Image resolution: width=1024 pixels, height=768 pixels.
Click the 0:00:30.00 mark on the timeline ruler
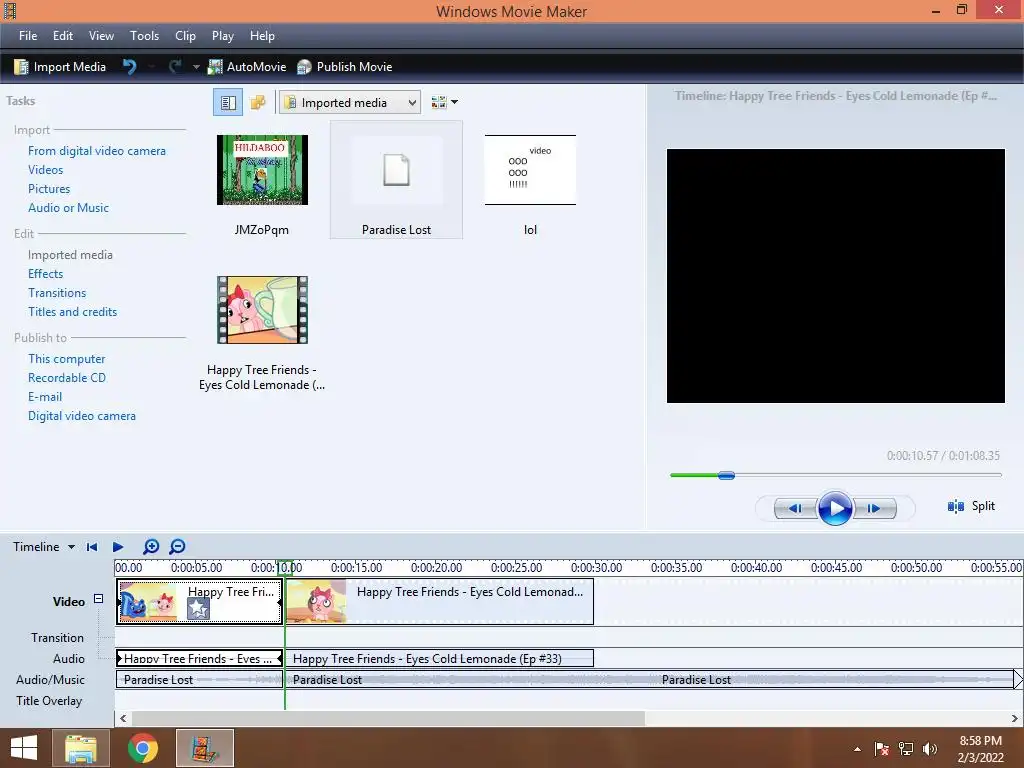click(596, 568)
